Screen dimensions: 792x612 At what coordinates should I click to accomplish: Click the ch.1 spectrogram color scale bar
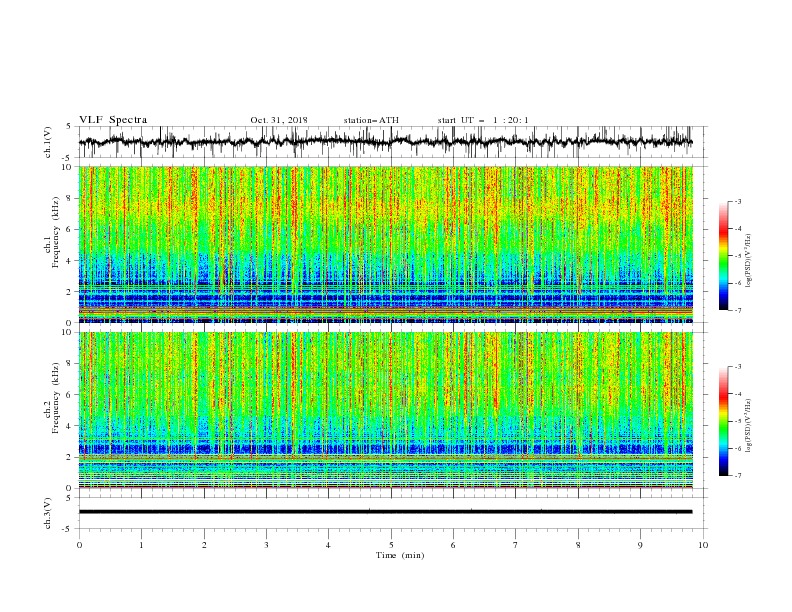coord(723,256)
